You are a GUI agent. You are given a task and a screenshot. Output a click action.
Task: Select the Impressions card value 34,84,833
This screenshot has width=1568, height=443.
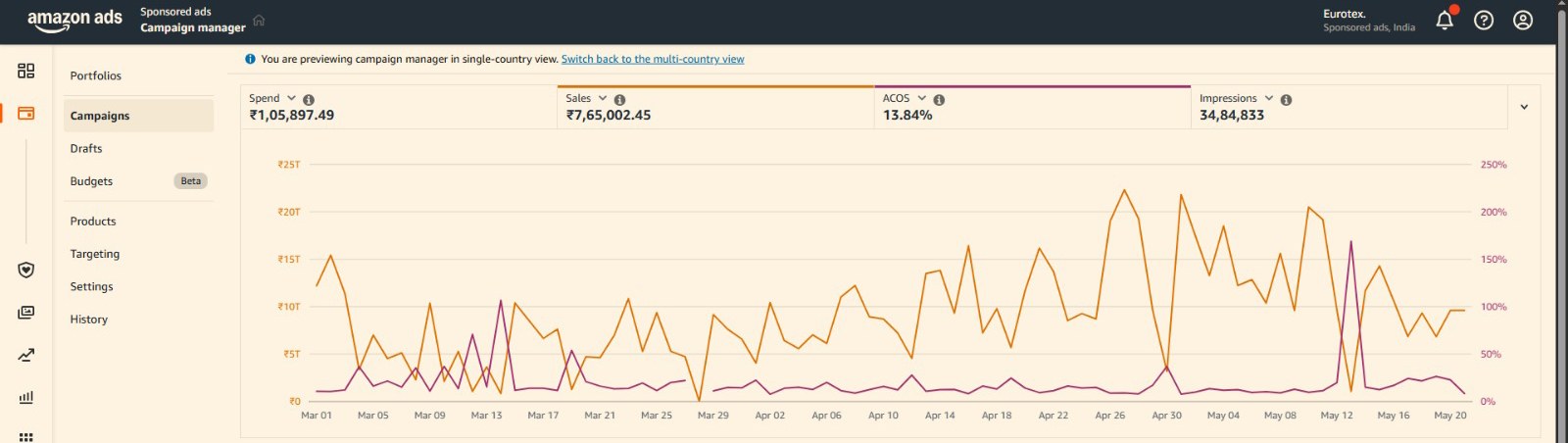click(x=1232, y=115)
